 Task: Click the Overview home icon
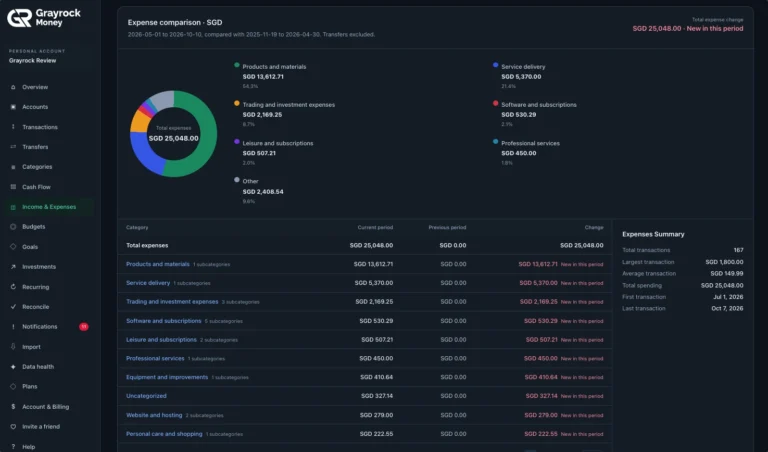pos(13,87)
